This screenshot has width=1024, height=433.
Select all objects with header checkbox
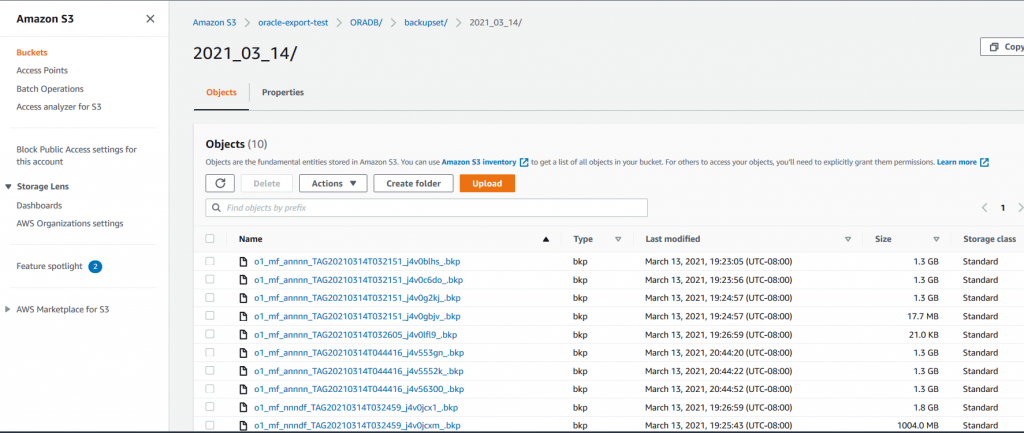pyautogui.click(x=210, y=239)
